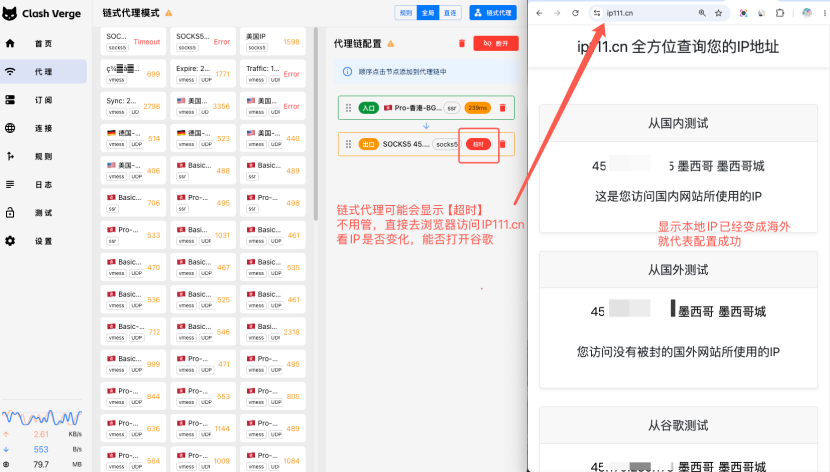This screenshot has height=472, width=830.
Task: Switch proxy mode to 规则
Action: point(406,13)
